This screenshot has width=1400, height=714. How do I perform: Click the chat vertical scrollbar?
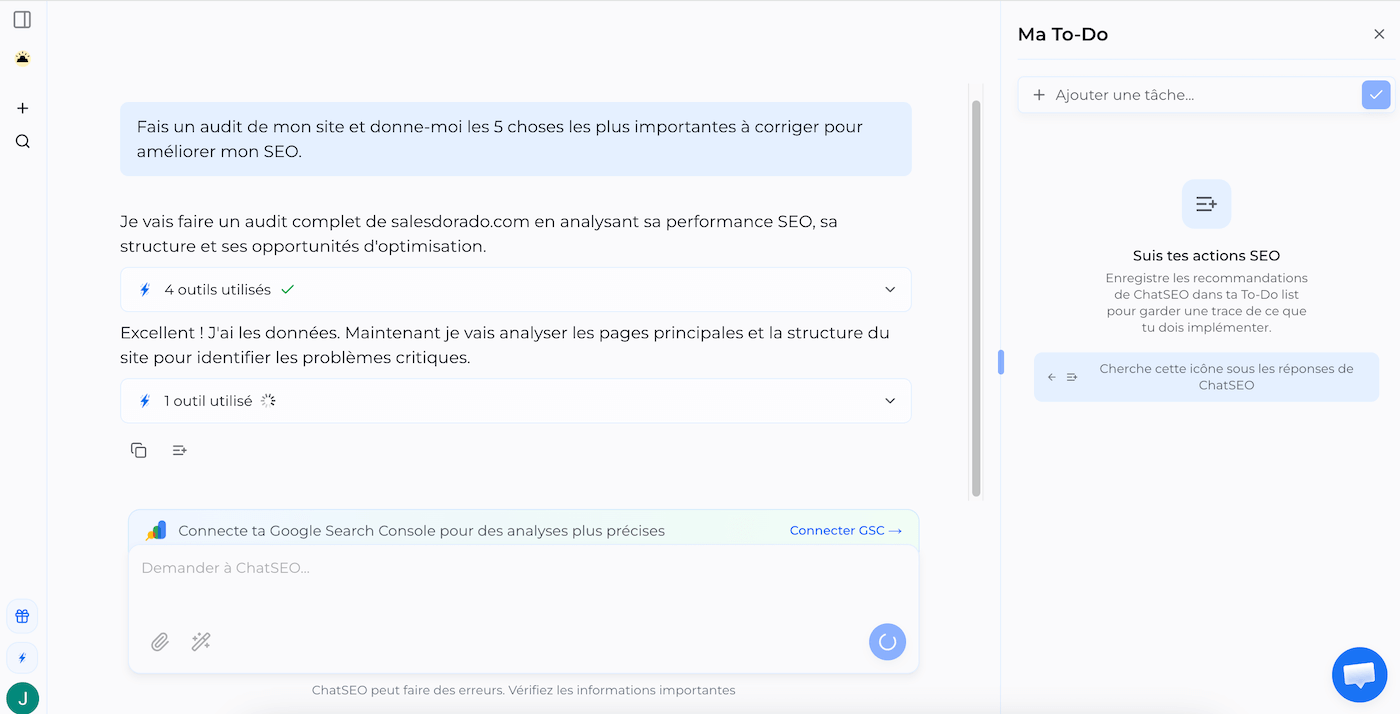(x=976, y=298)
